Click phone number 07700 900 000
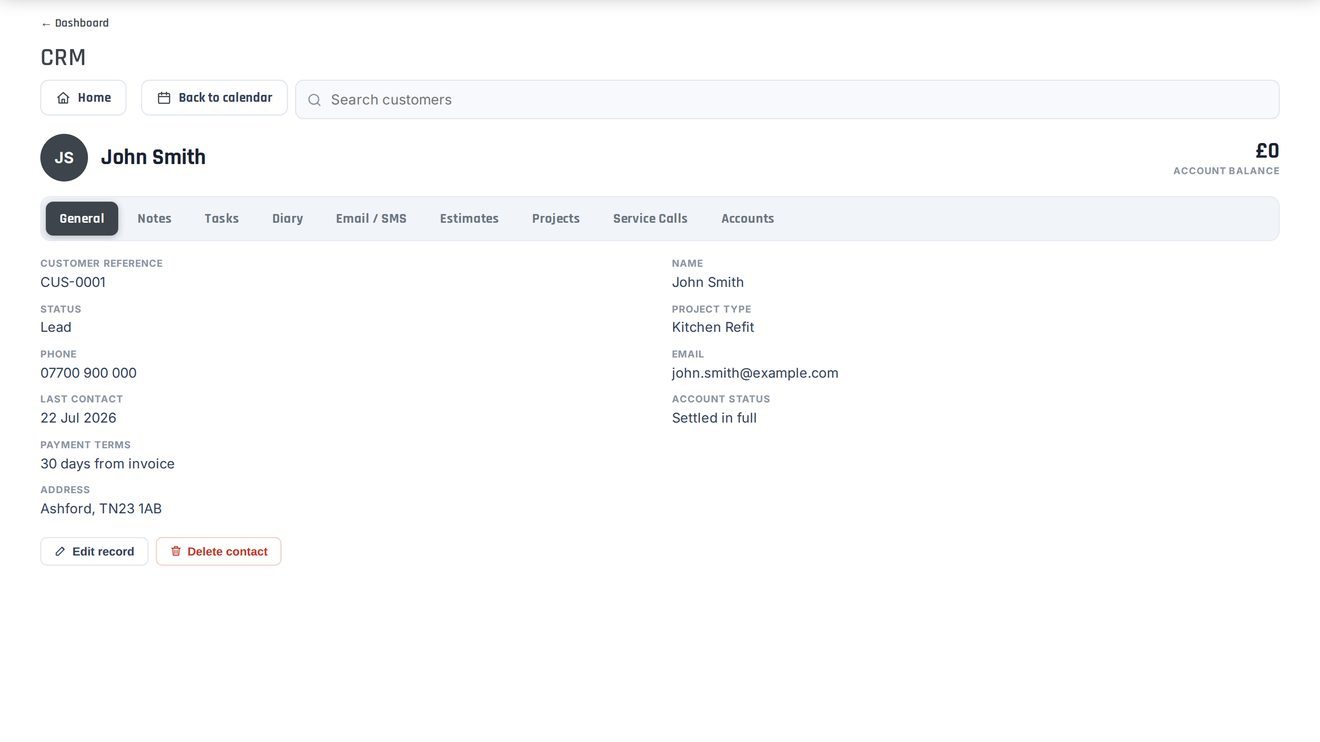Image resolution: width=1320 pixels, height=742 pixels. point(88,373)
